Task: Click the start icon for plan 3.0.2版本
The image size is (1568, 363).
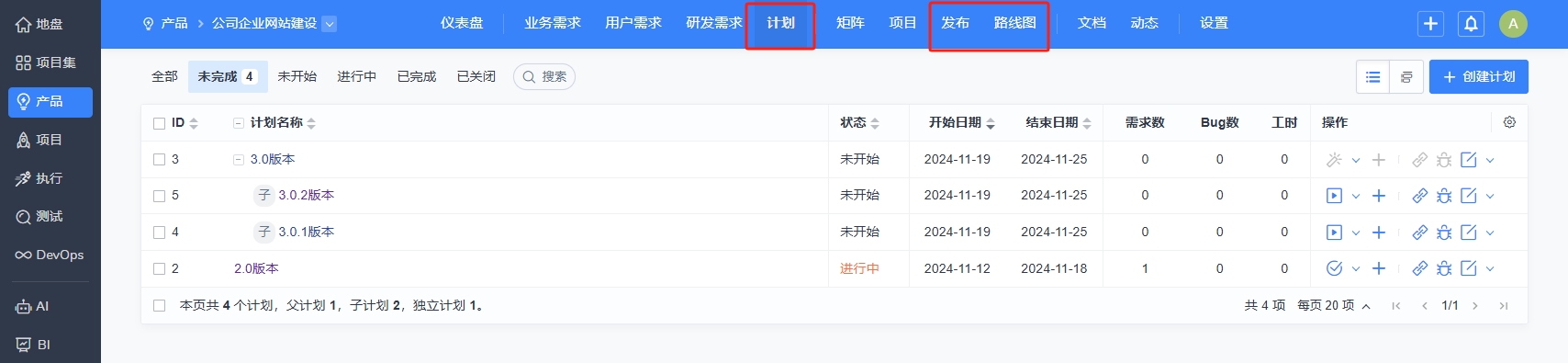Action: coord(1334,196)
